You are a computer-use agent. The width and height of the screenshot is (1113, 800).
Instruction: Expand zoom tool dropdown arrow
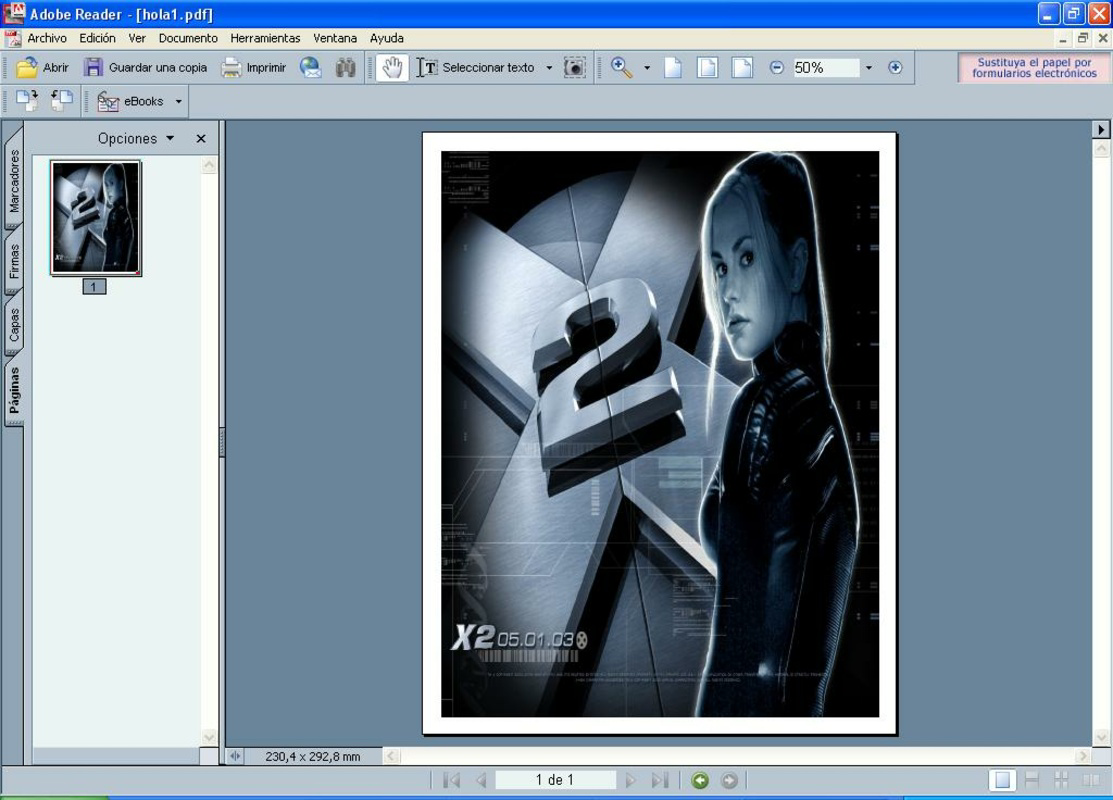pyautogui.click(x=647, y=68)
